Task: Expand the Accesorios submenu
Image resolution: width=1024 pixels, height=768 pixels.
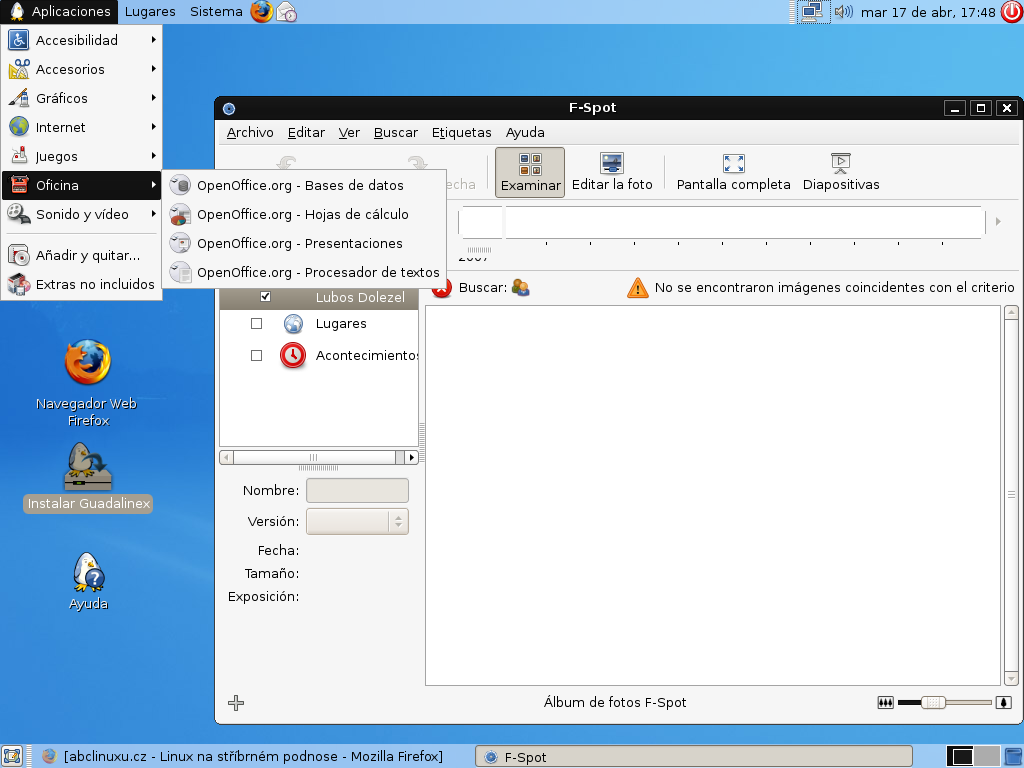Action: [x=81, y=69]
